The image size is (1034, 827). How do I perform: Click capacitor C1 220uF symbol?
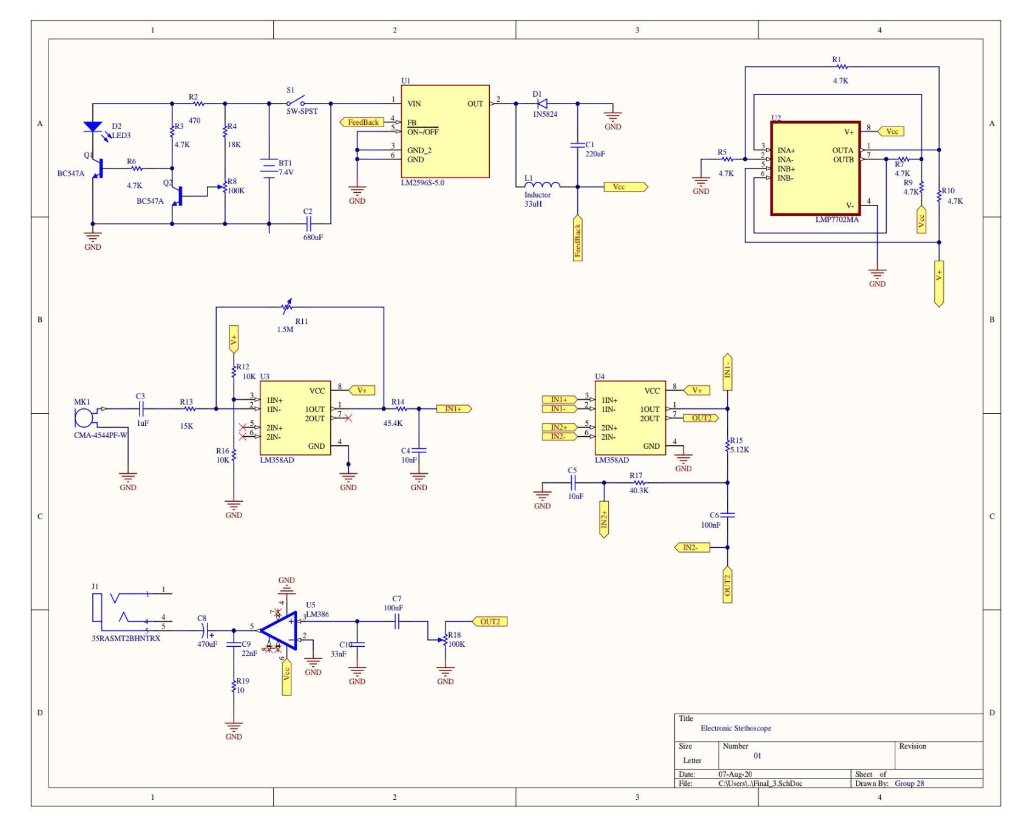577,145
